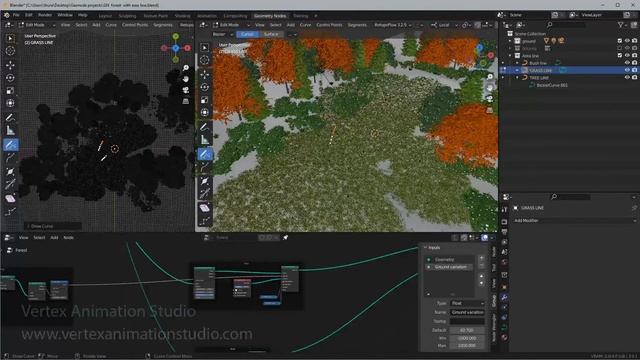The height and width of the screenshot is (360, 640).
Task: Toggle visibility eye for GRASS LINE
Action: click(627, 70)
